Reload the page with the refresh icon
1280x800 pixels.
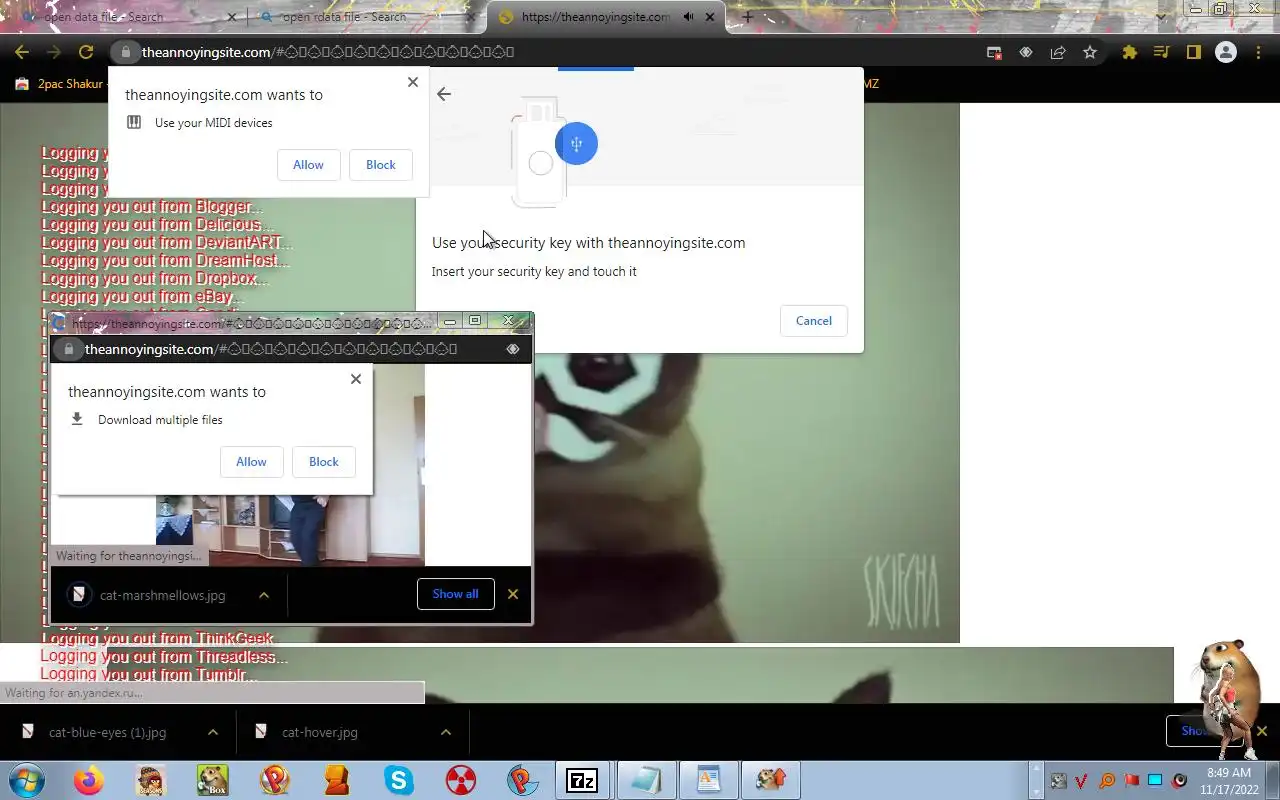coord(86,52)
